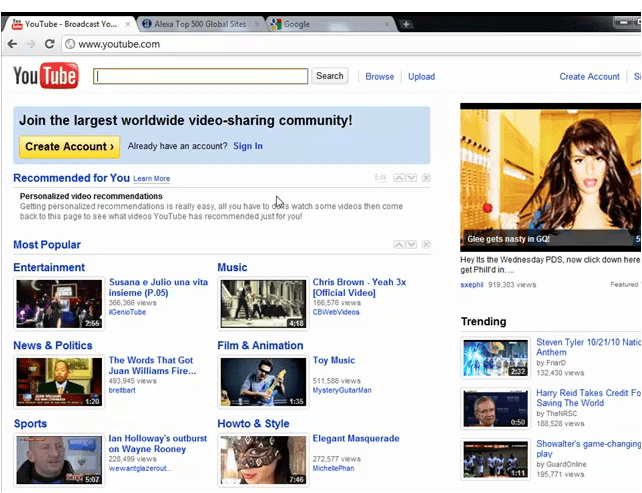Click 'The Words That Got Juan Williams' title
The width and height of the screenshot is (642, 493).
(x=152, y=365)
